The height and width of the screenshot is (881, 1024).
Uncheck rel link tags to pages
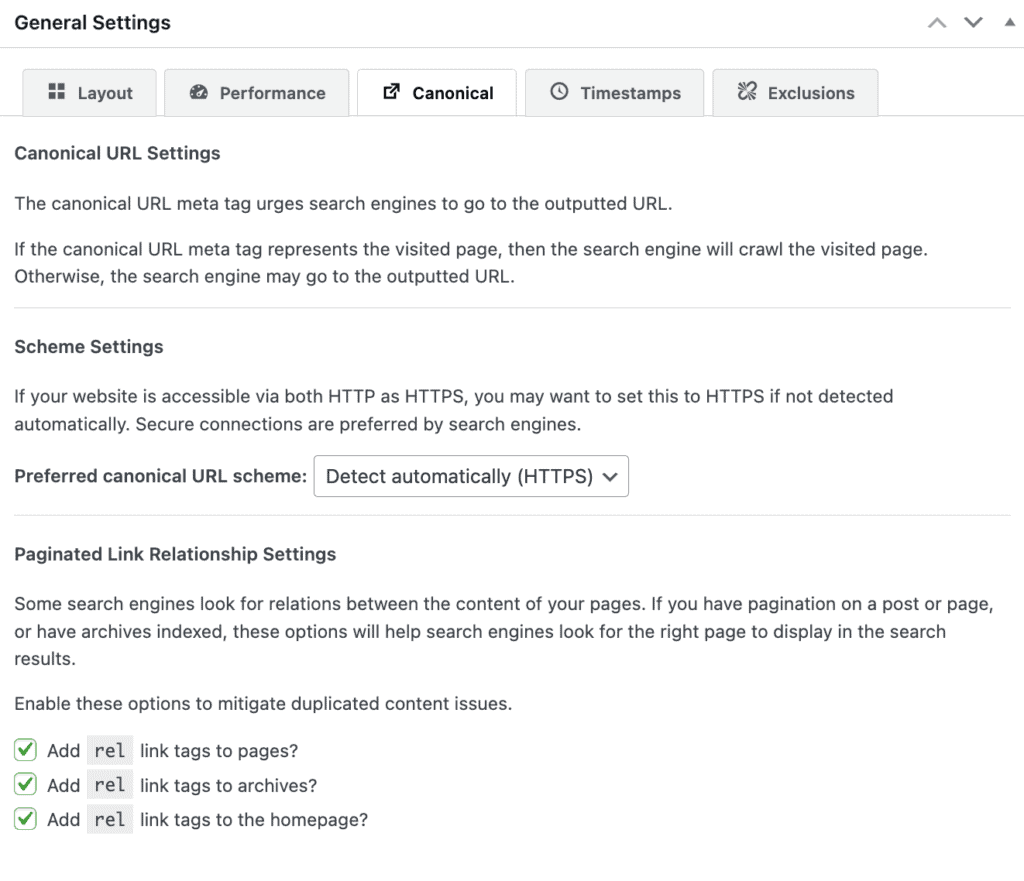tap(25, 750)
